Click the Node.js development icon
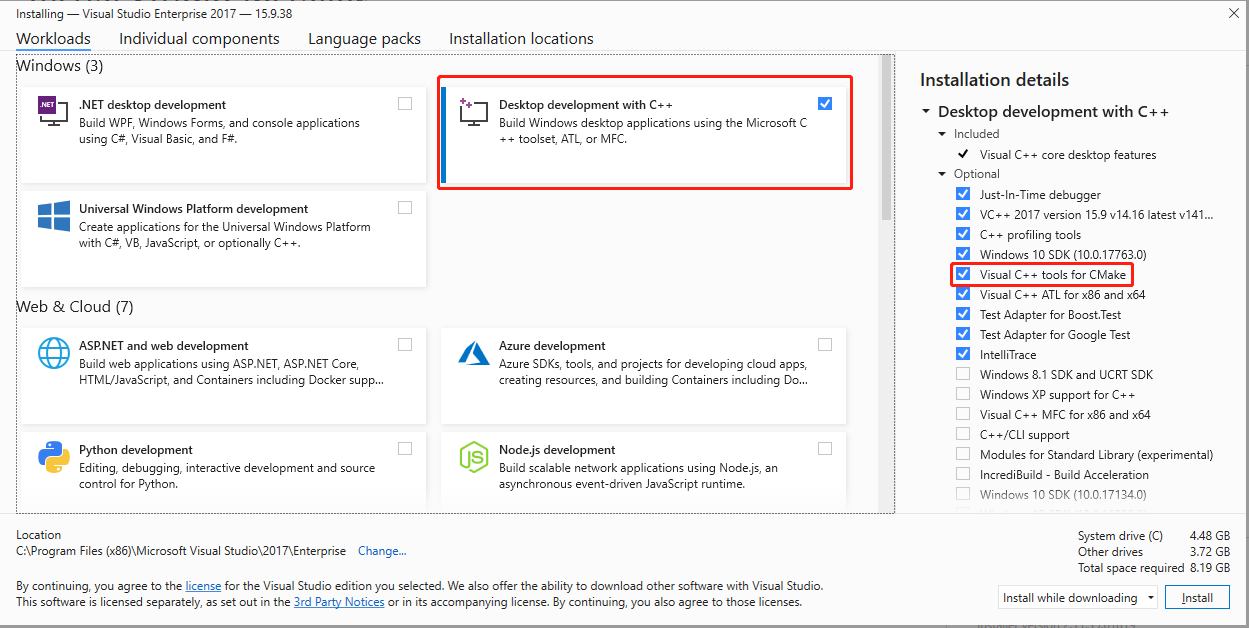 pyautogui.click(x=473, y=457)
